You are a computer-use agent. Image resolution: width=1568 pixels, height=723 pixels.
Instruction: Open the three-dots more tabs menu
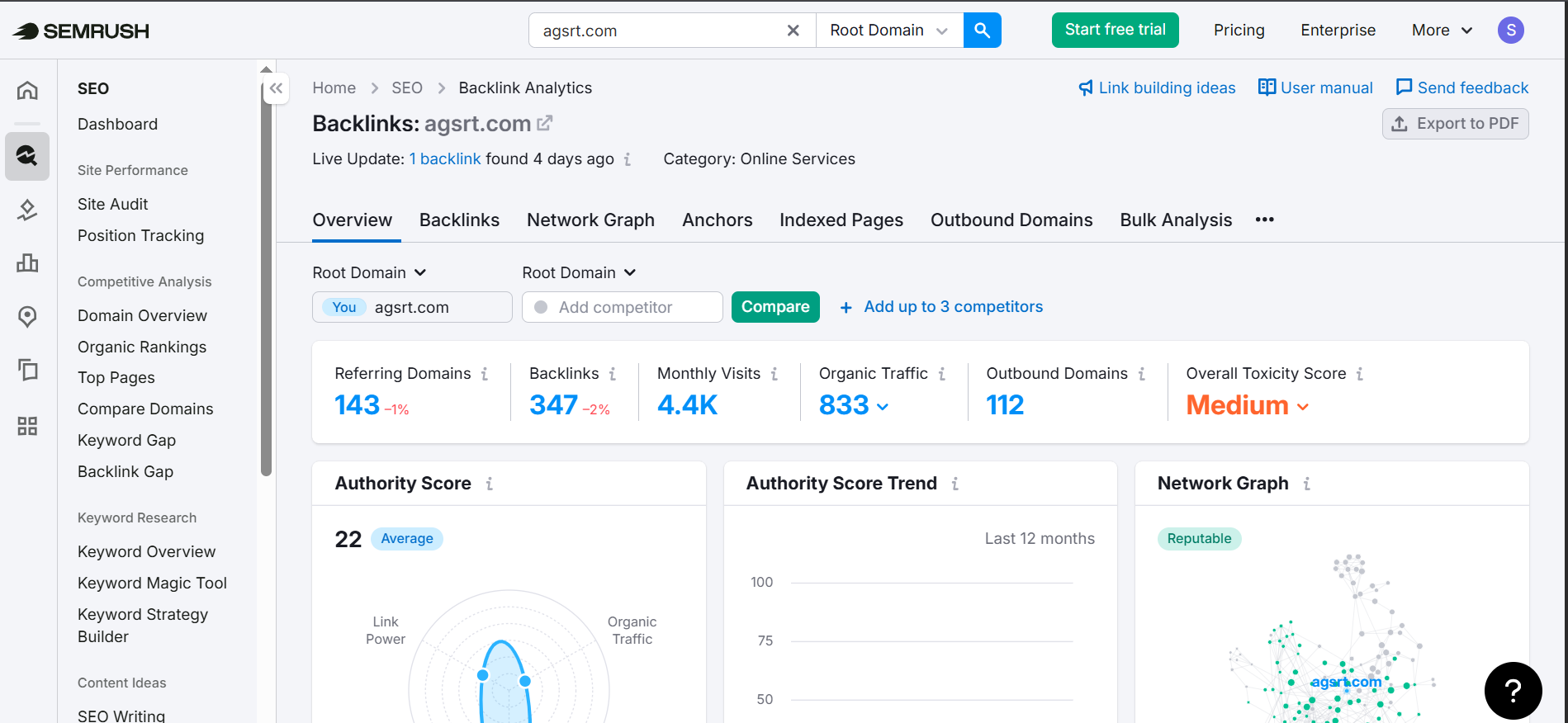1264,220
